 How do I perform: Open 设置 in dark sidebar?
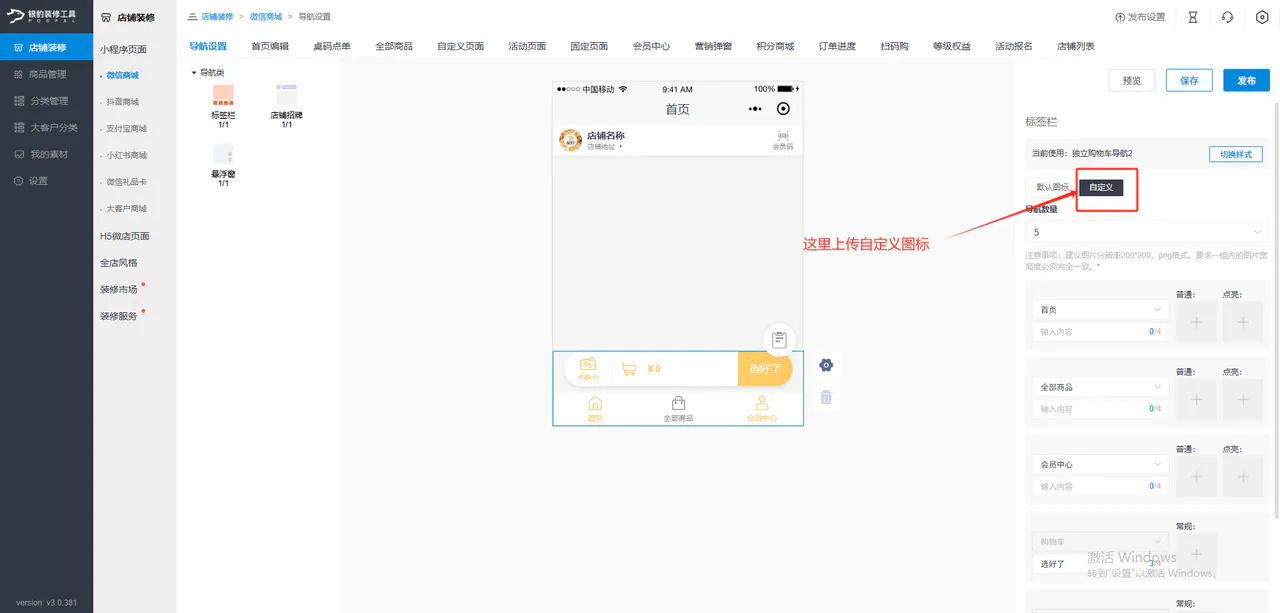[47, 181]
